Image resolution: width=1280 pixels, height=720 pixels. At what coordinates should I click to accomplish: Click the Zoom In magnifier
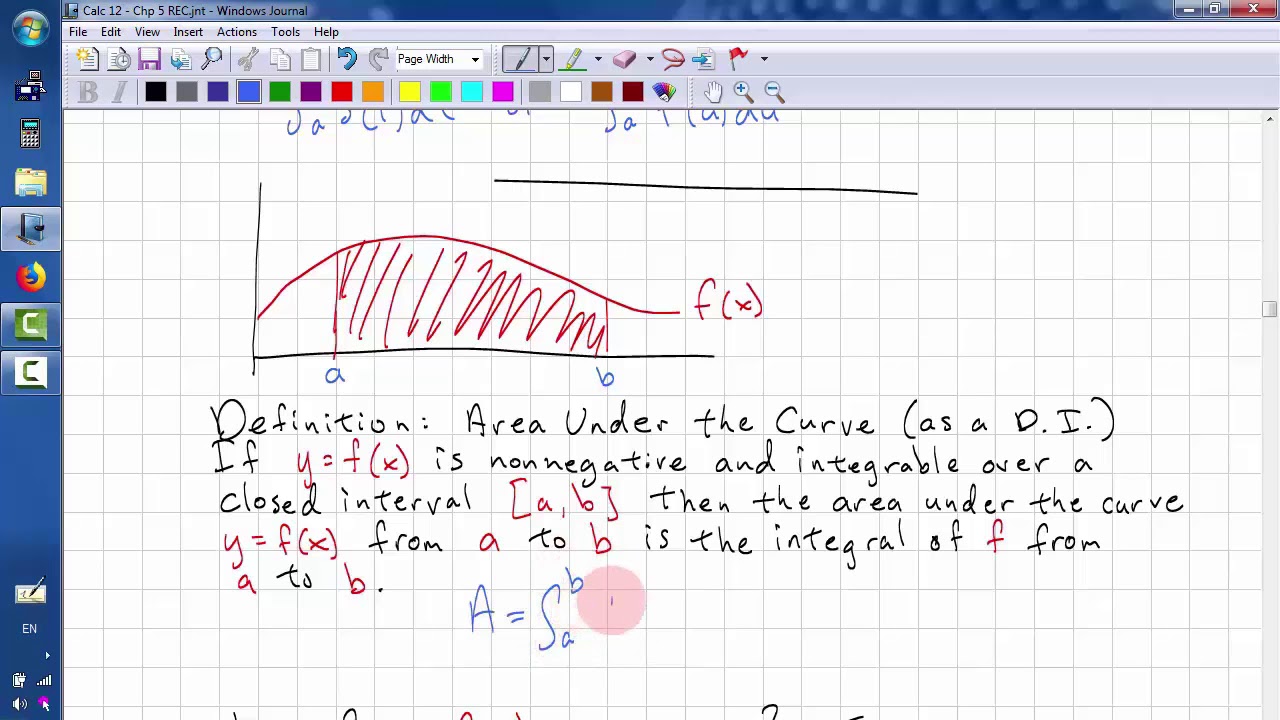[x=743, y=92]
